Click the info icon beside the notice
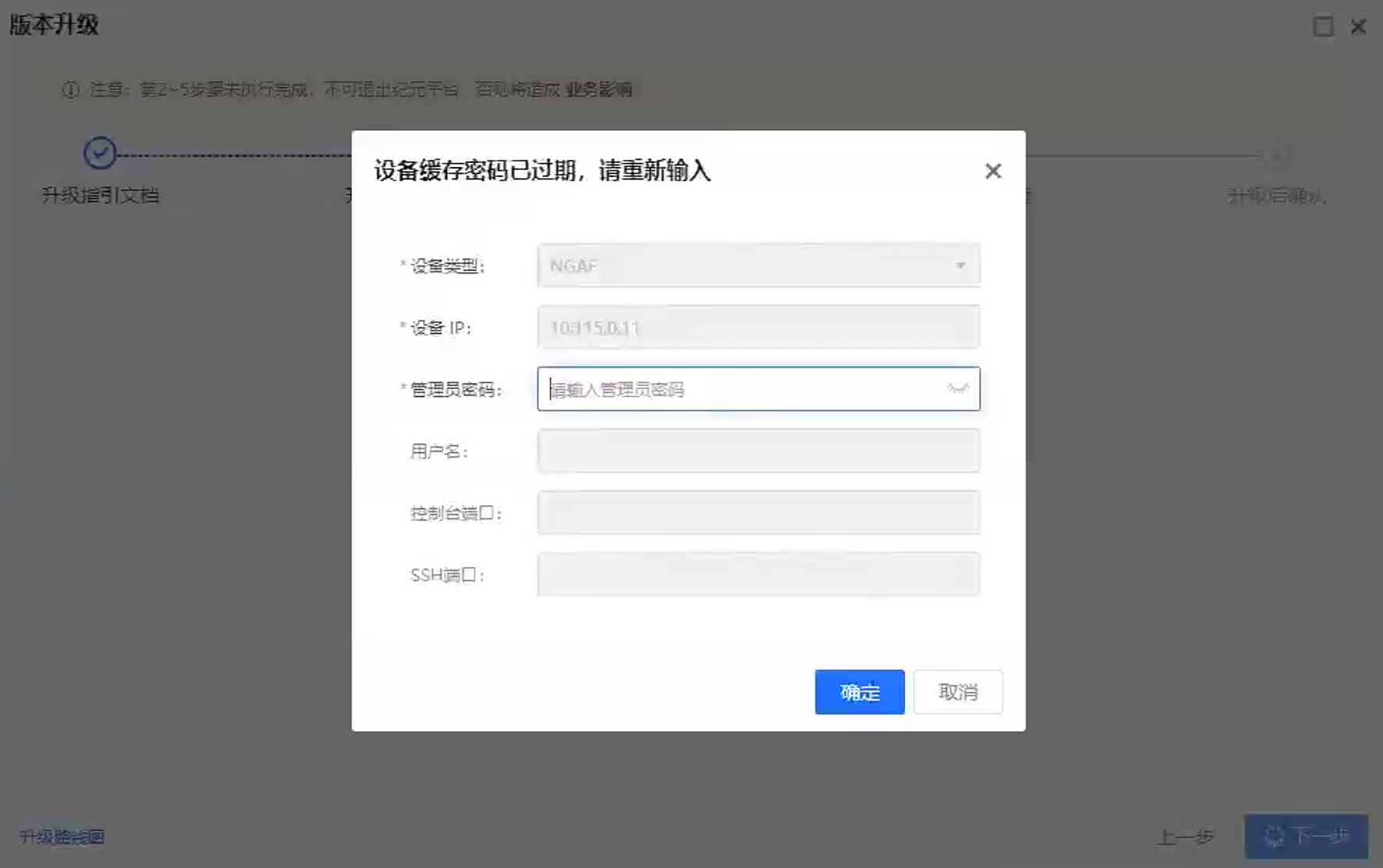 (x=71, y=90)
